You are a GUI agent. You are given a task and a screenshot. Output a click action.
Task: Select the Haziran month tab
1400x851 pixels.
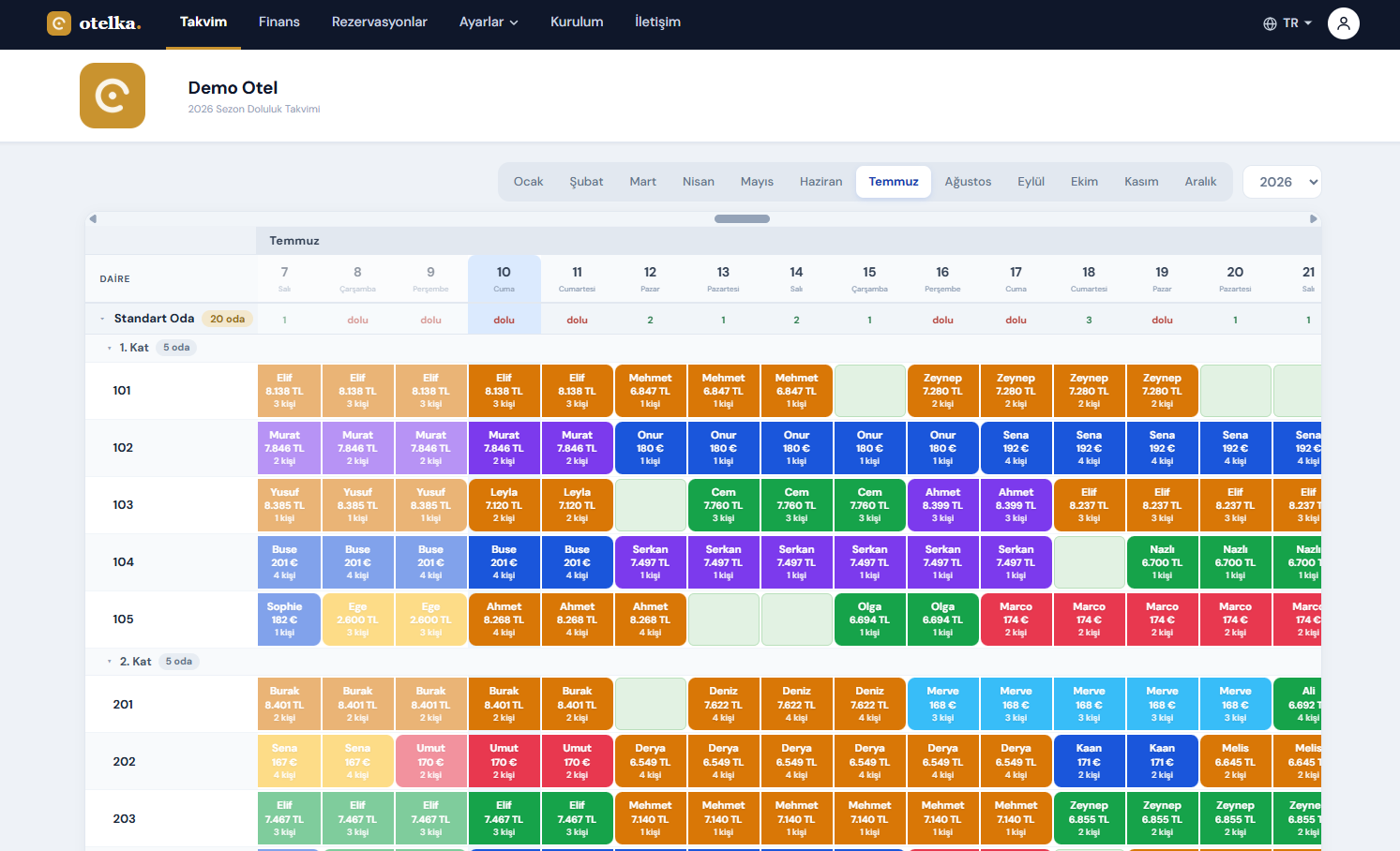[x=820, y=182]
